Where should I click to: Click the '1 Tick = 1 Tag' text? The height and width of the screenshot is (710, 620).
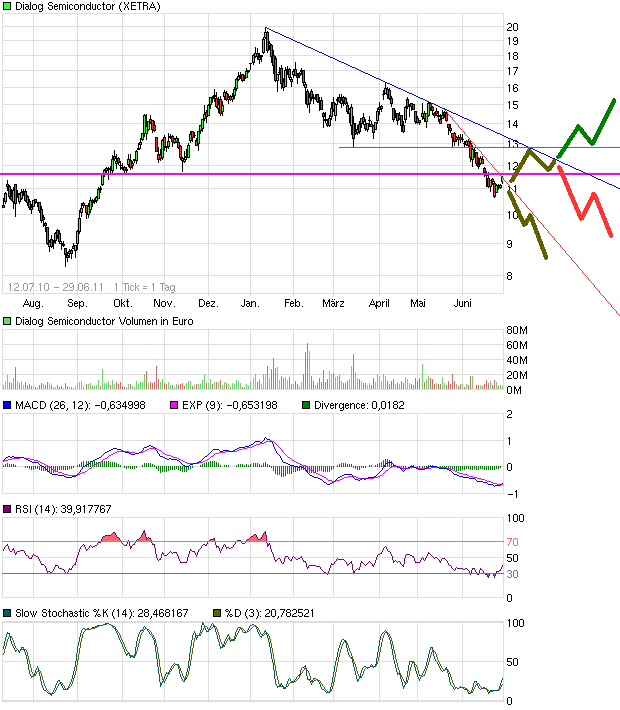pos(144,287)
